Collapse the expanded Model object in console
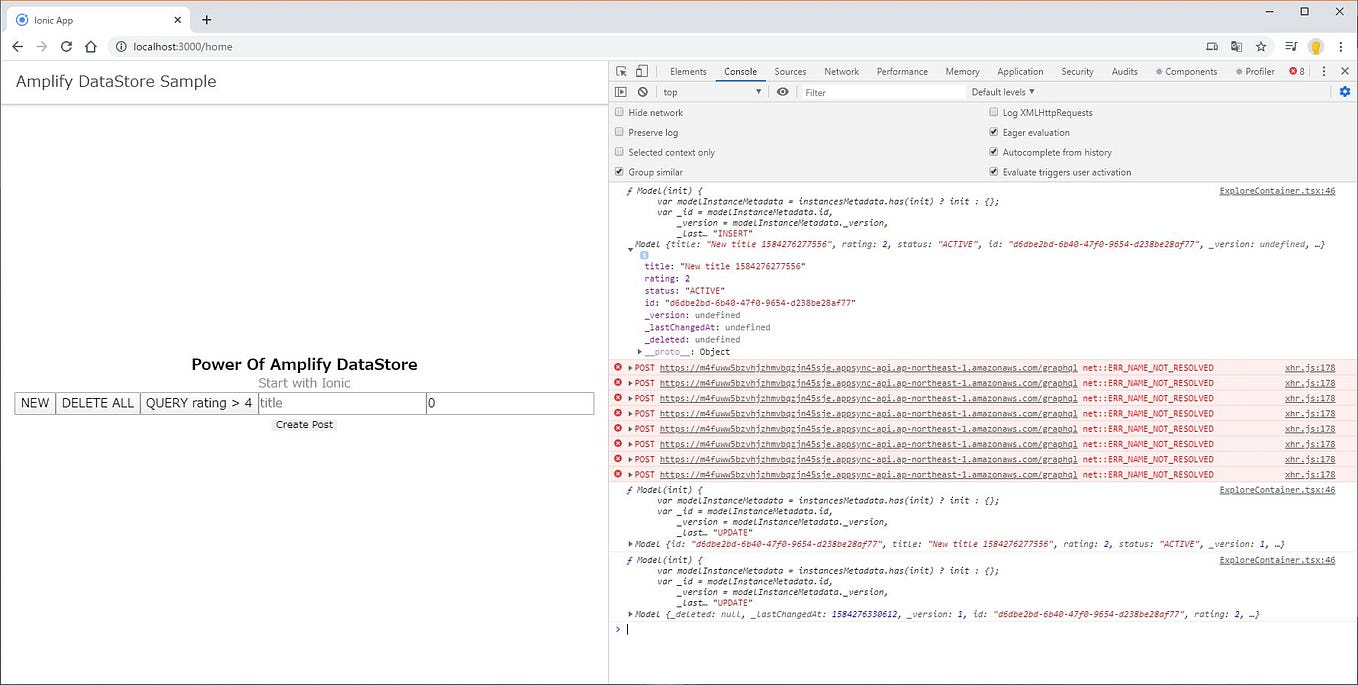1358x685 pixels. coord(630,244)
